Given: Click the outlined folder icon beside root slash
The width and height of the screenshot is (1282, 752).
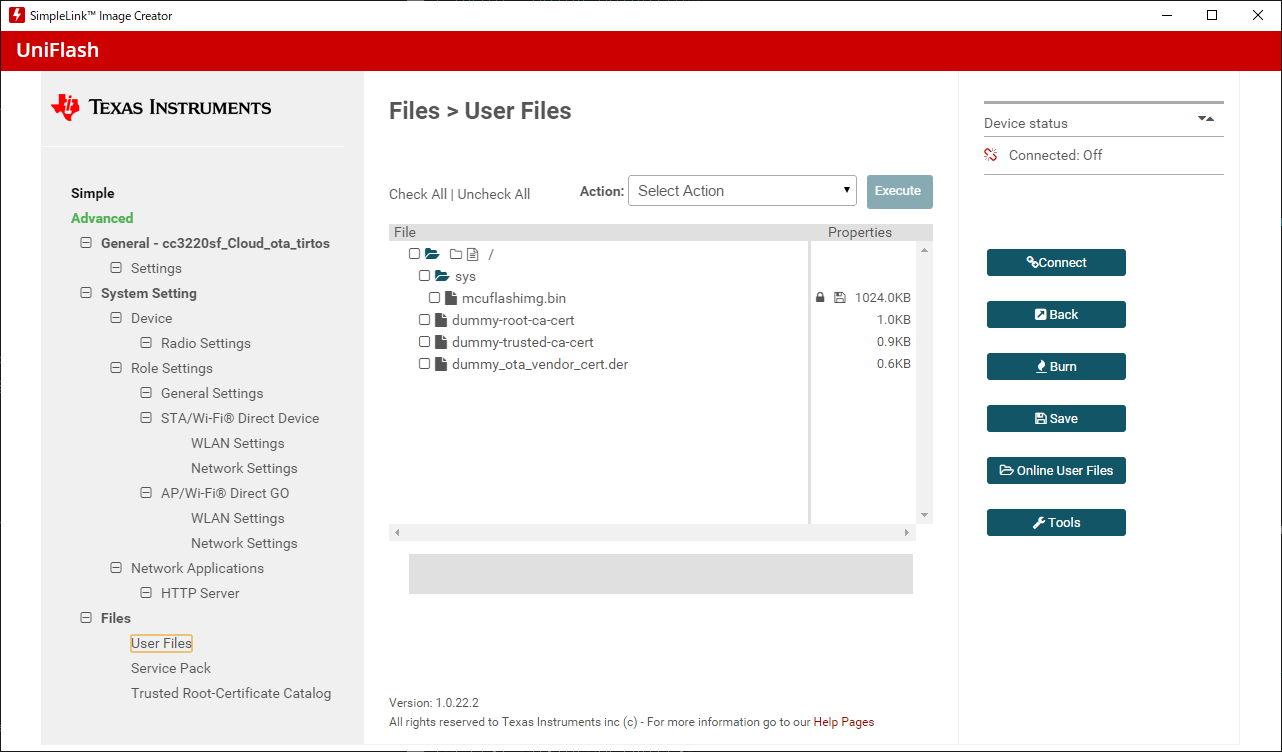Looking at the screenshot, I should click(456, 254).
